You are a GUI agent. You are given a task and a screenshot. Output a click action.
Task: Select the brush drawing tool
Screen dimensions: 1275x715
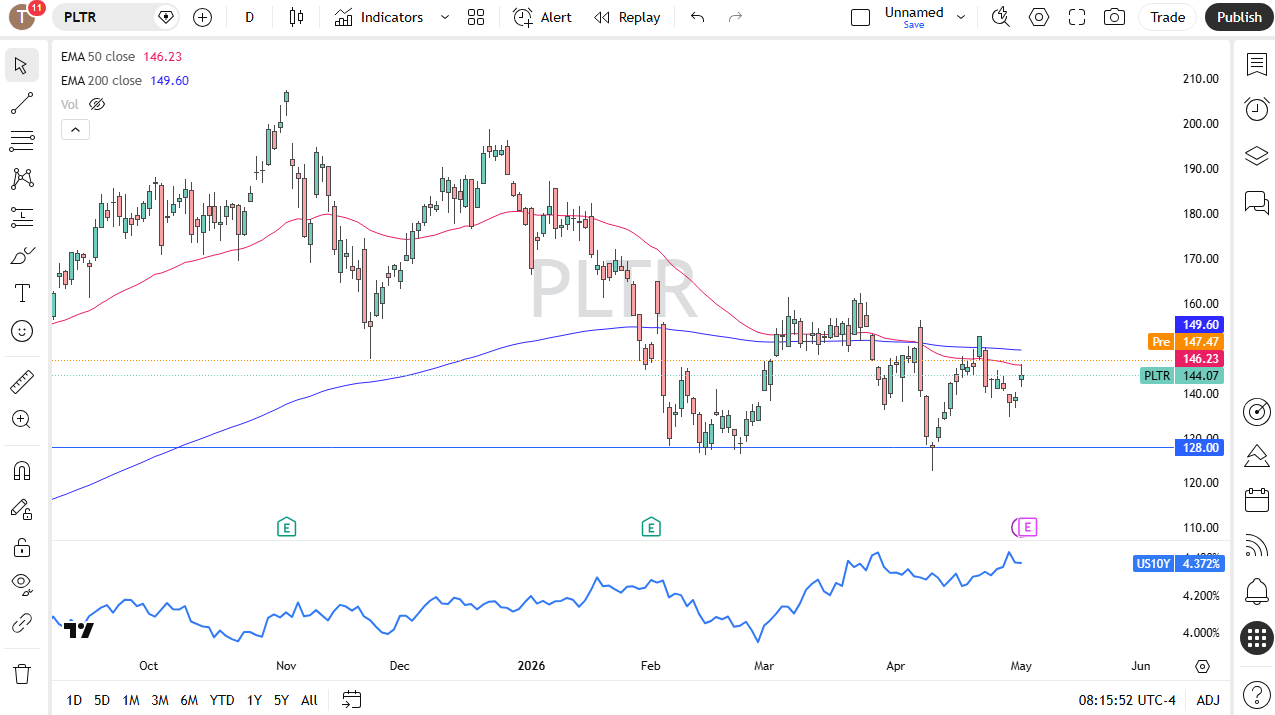pos(22,255)
